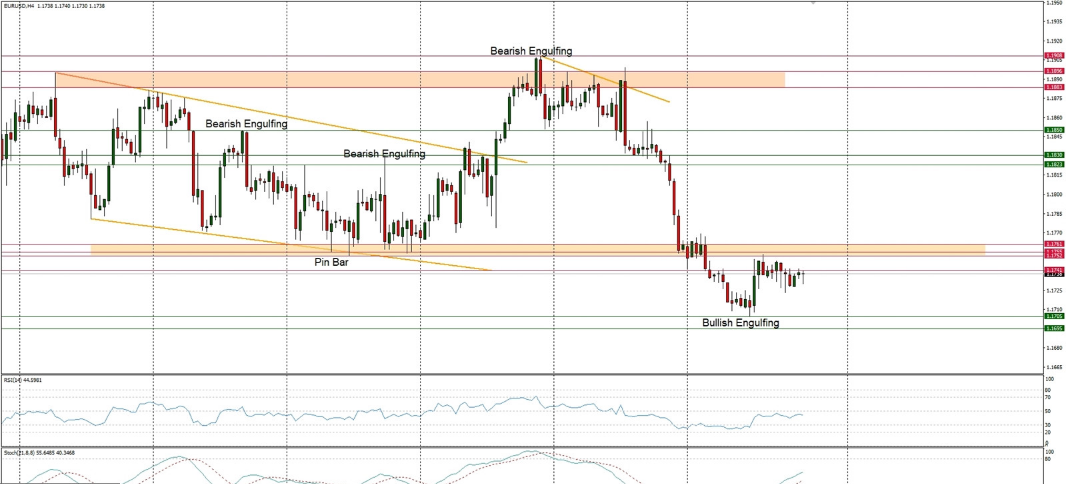This screenshot has width=1066, height=484.
Task: Click the EURUSD,H4 chart symbol title
Action: tap(22, 5)
